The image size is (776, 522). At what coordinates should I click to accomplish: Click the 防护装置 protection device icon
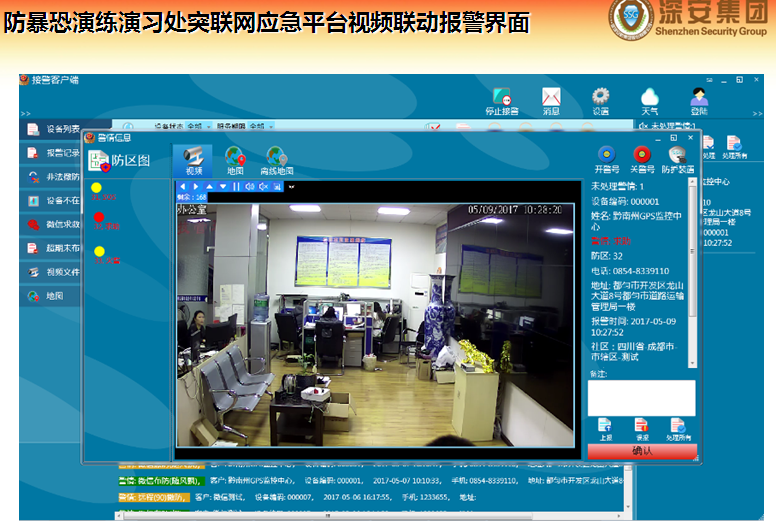(x=679, y=155)
